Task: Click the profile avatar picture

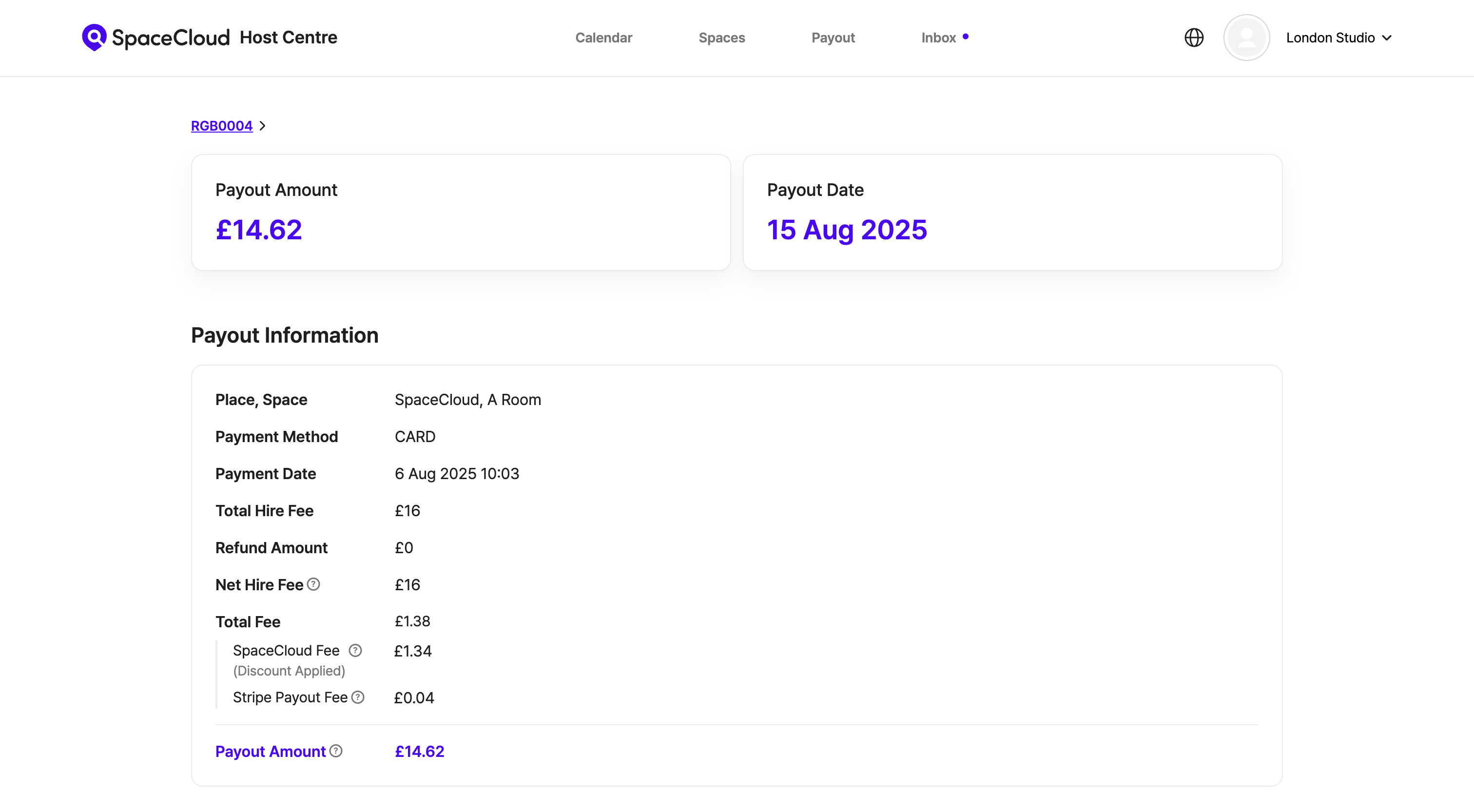Action: coord(1246,38)
